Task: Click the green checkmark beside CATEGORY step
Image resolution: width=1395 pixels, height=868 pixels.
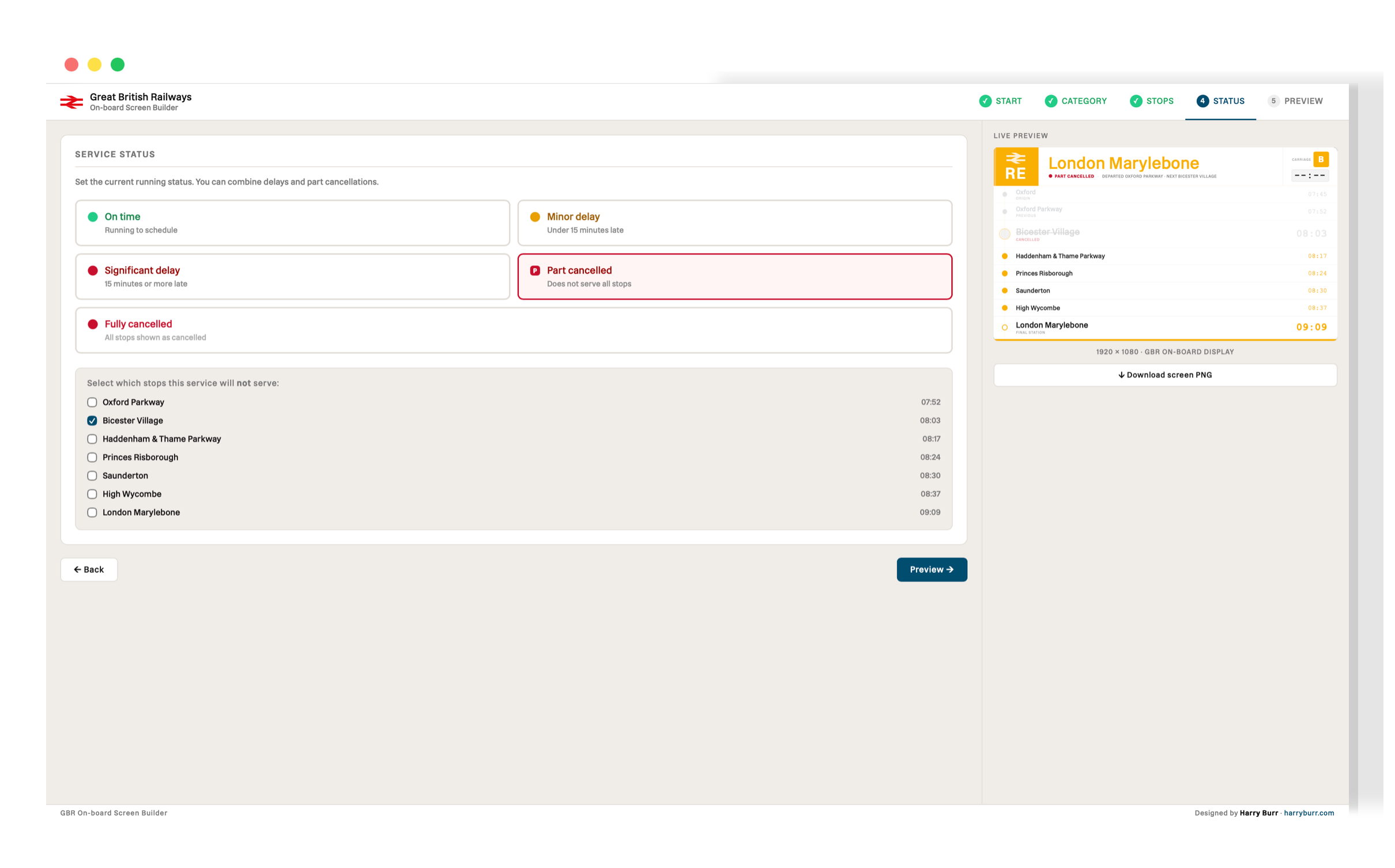Action: tap(1051, 101)
